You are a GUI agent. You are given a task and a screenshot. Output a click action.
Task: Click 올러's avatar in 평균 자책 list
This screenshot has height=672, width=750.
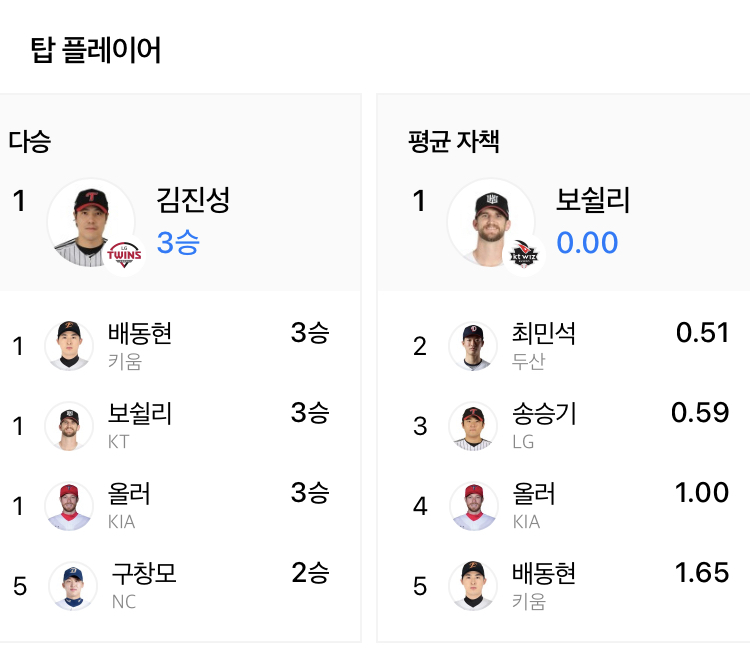coord(472,506)
